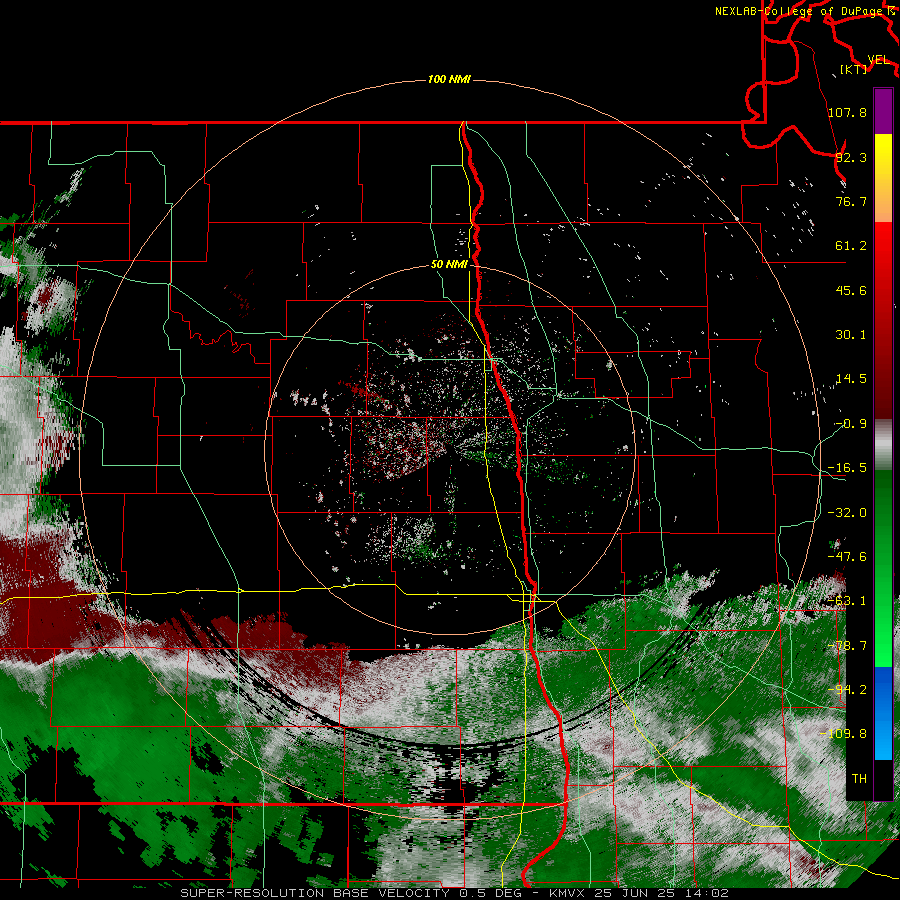This screenshot has width=900, height=900.
Task: Click the -47.6 velocity scale value
Action: 847,557
